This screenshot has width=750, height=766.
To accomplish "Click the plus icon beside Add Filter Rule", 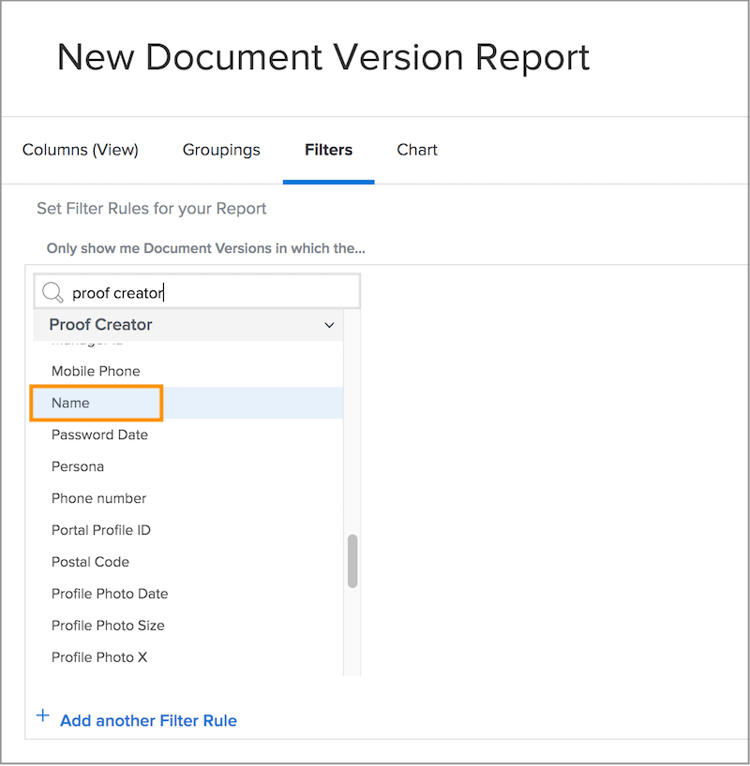I will pos(43,716).
